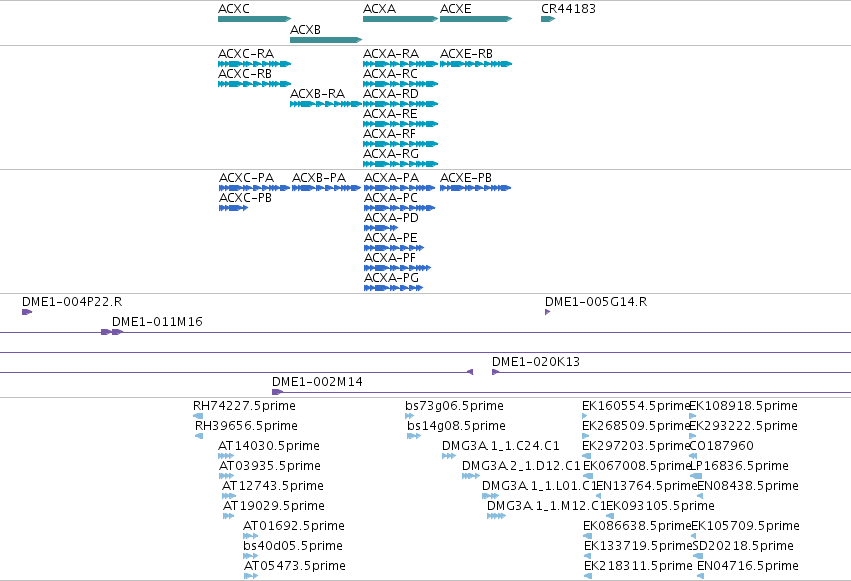The height and width of the screenshot is (581, 851).
Task: Click the LP16836.5prime EST label
Action: [x=739, y=467]
